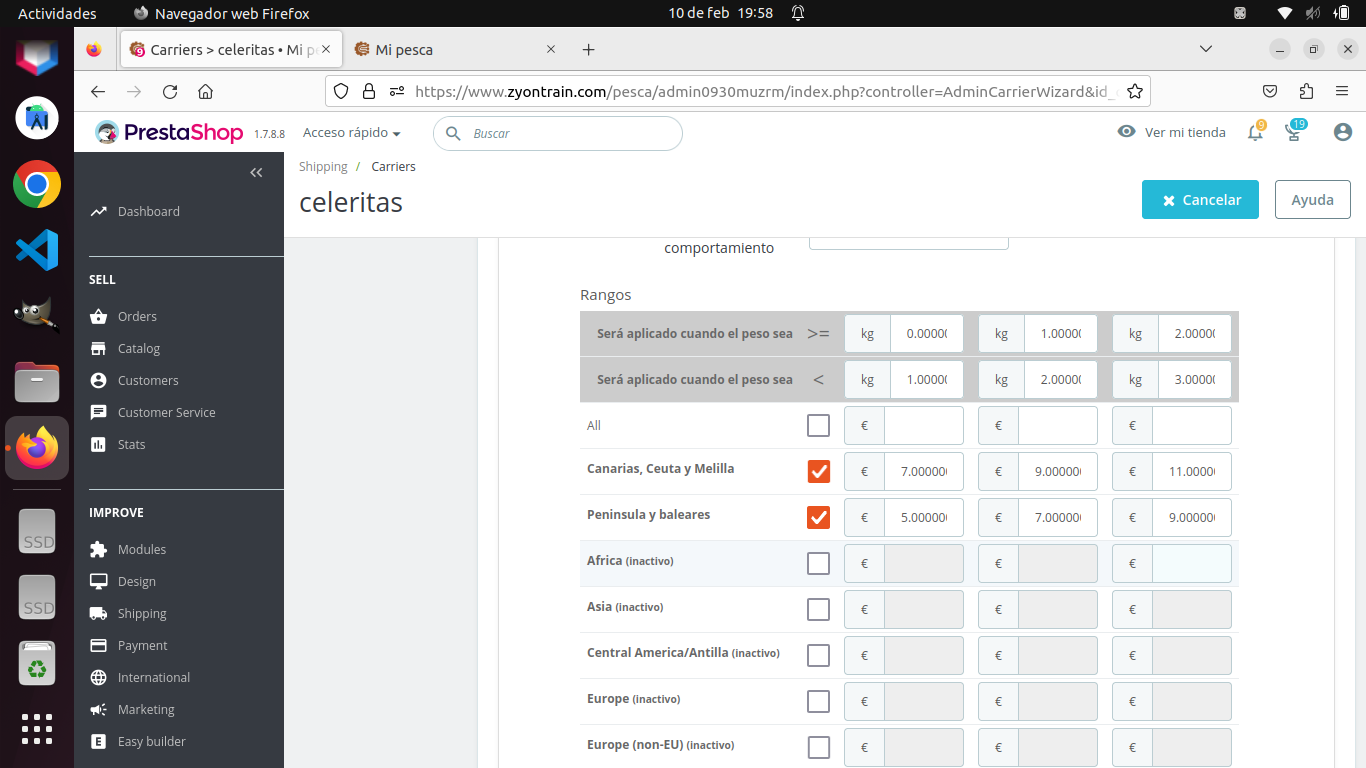Open the clock and date in top bar
Viewport: 1366px width, 768px height.
(x=720, y=13)
